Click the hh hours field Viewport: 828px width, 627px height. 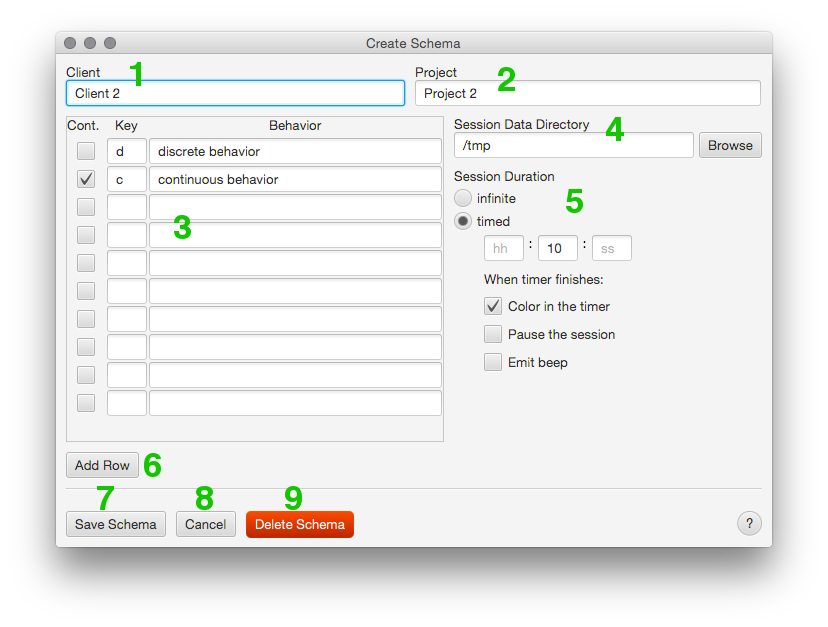503,247
